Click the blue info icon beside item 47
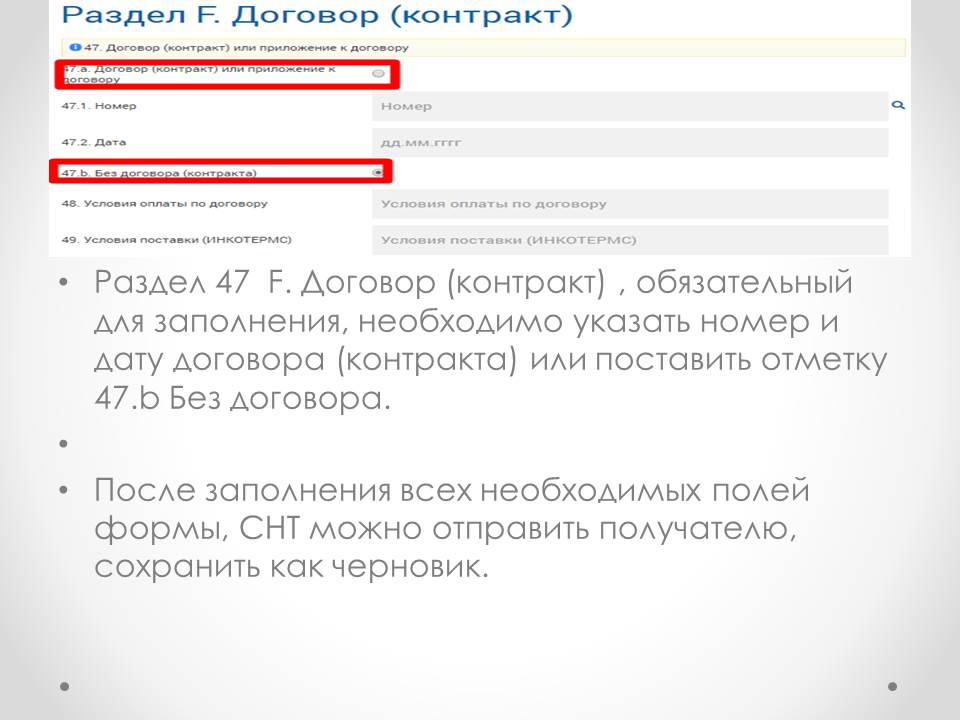The height and width of the screenshot is (720, 960). tap(74, 47)
